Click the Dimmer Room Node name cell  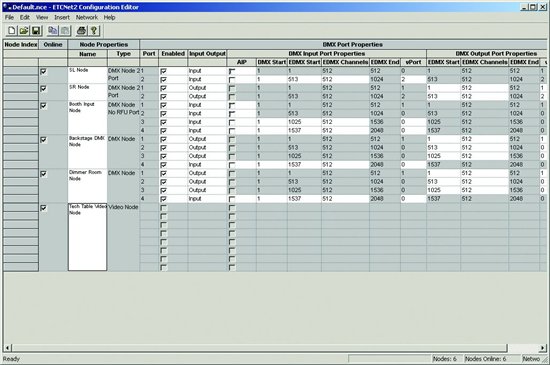pos(87,185)
